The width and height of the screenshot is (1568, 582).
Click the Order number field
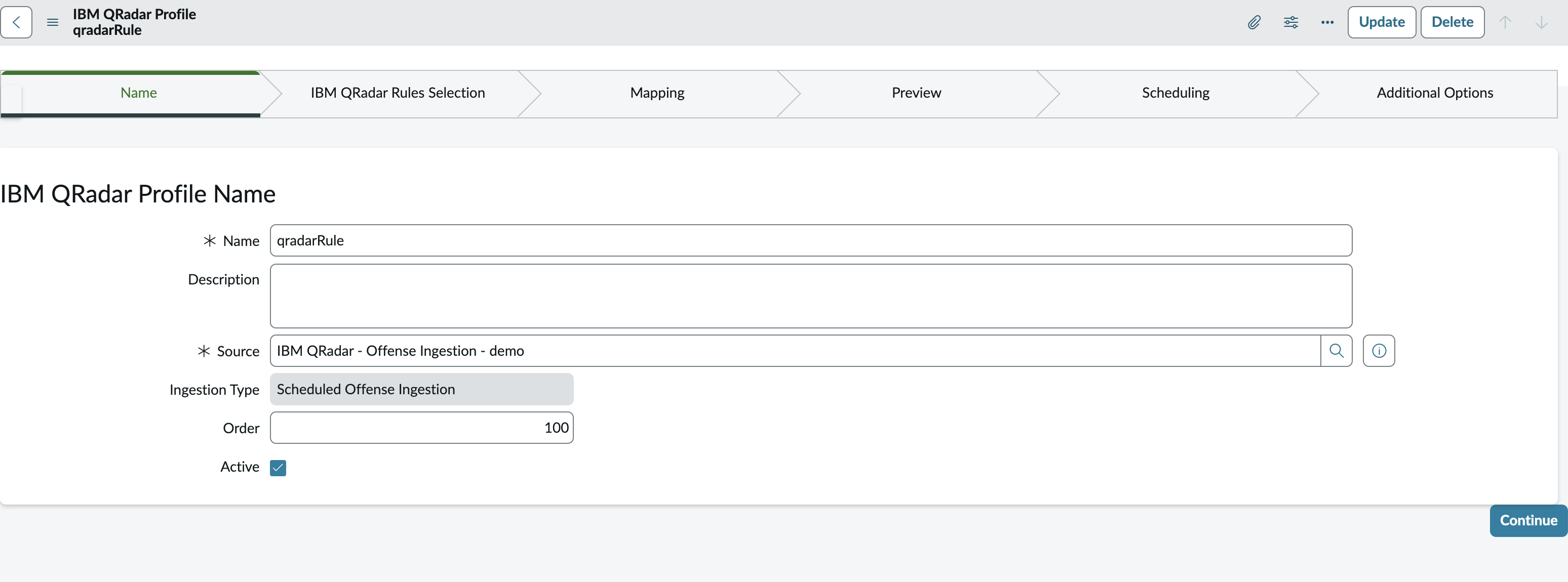(422, 428)
